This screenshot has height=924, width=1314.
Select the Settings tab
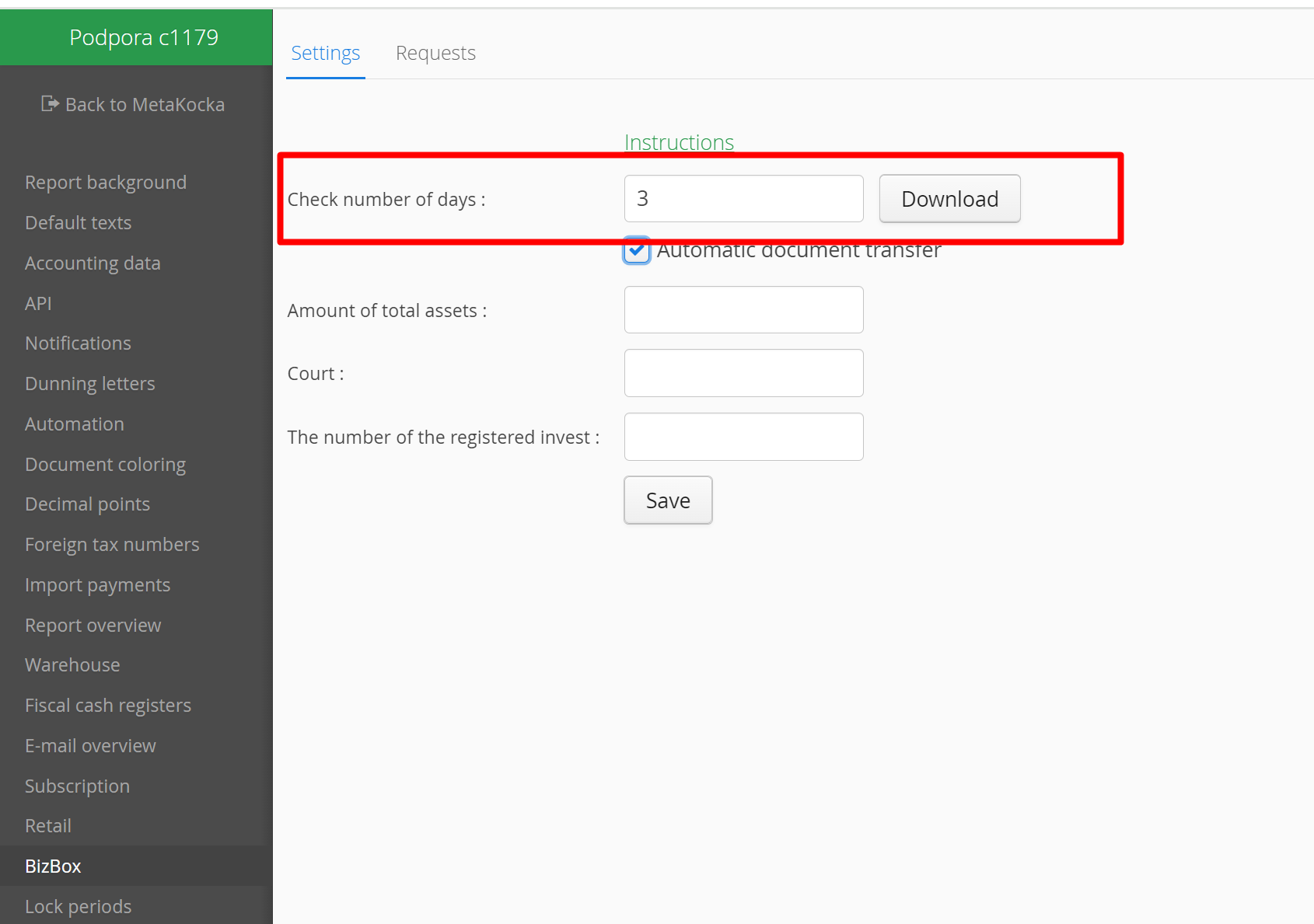pyautogui.click(x=325, y=53)
